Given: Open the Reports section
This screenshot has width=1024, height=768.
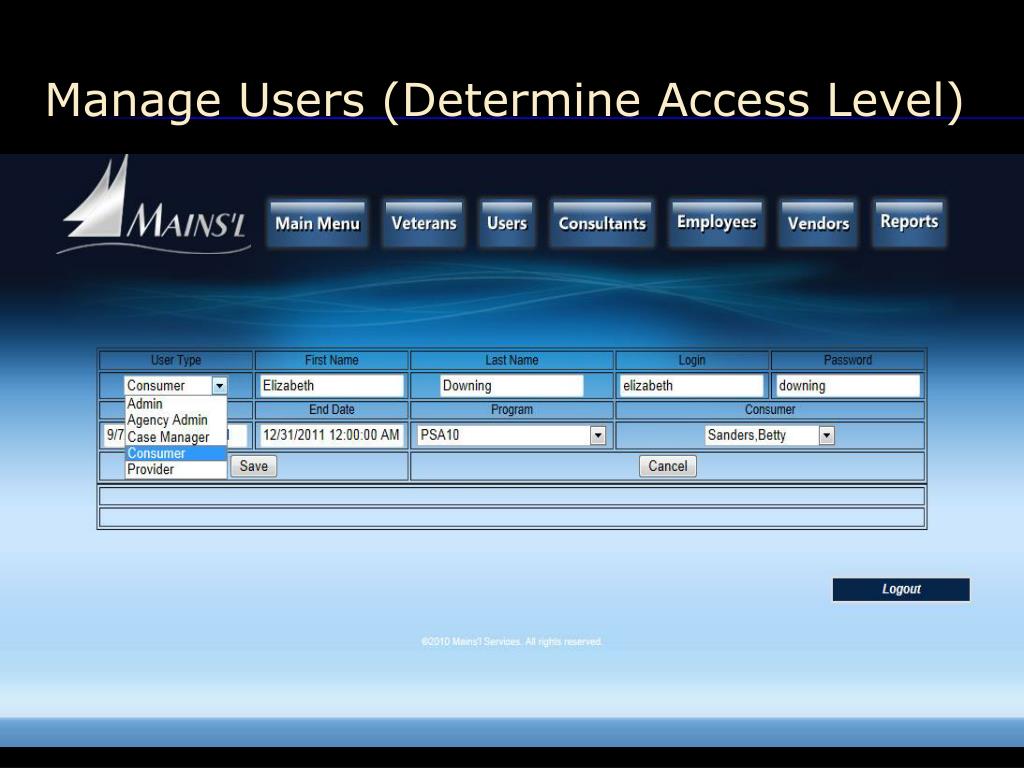Looking at the screenshot, I should (909, 222).
